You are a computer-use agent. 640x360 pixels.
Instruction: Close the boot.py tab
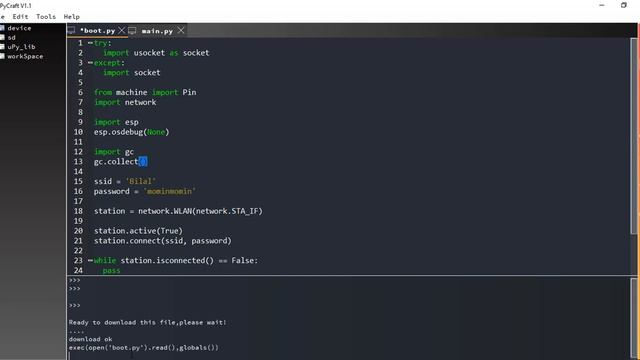122,31
